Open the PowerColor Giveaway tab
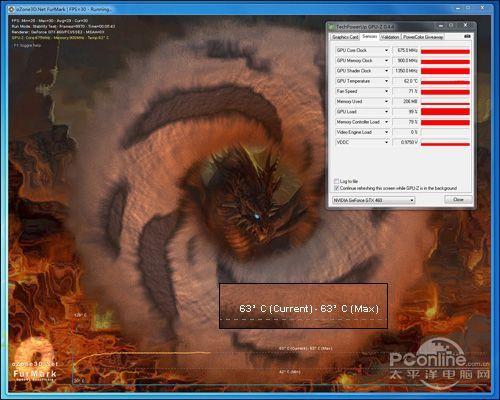 (x=423, y=37)
